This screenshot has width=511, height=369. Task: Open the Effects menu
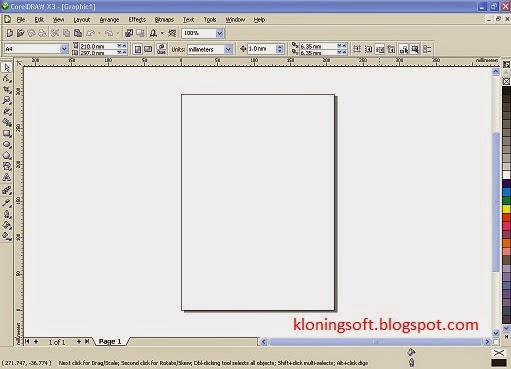137,20
